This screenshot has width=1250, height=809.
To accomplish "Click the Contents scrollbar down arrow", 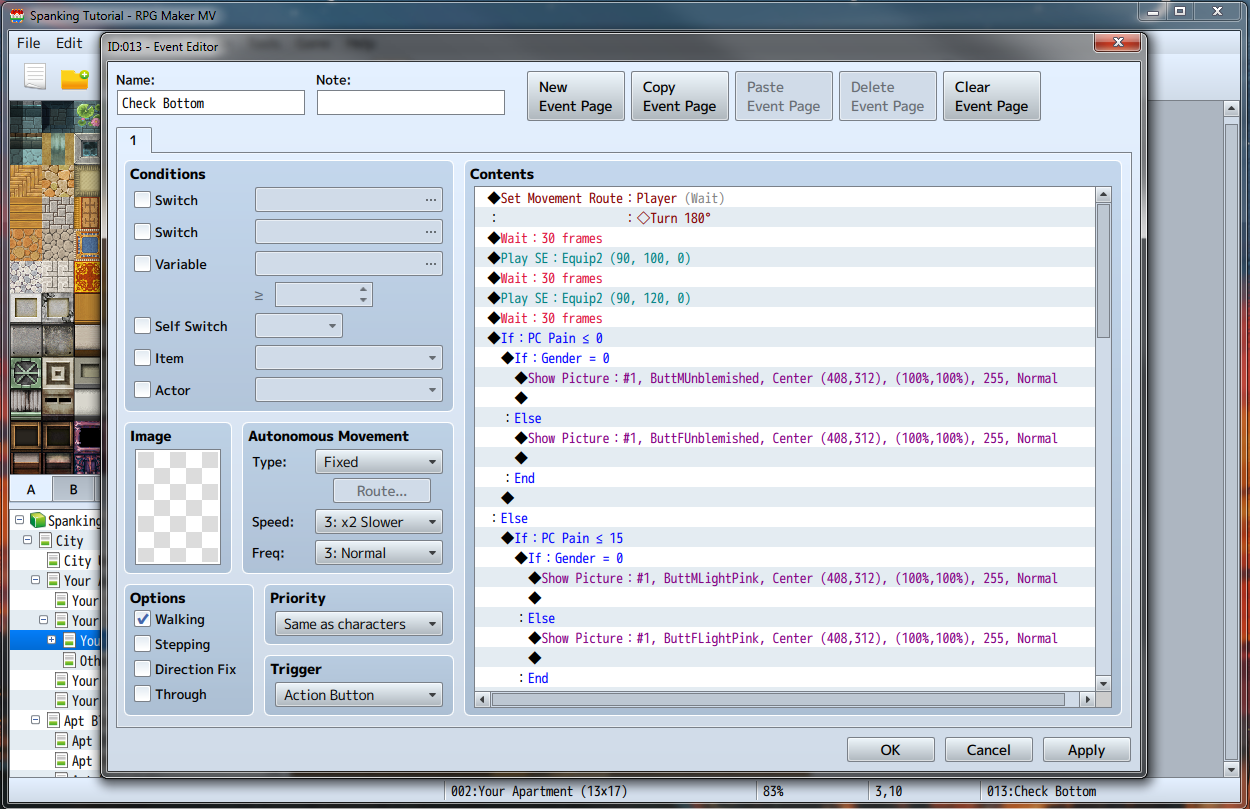I will [1103, 683].
